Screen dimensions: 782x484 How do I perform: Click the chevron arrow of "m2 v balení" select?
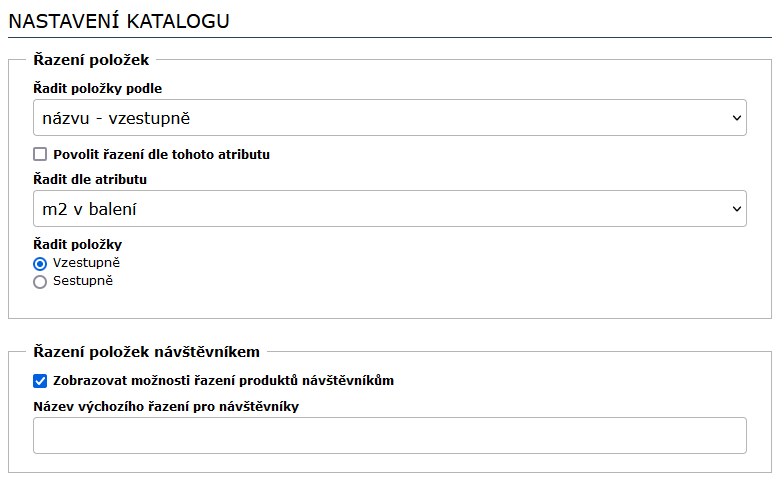point(737,209)
